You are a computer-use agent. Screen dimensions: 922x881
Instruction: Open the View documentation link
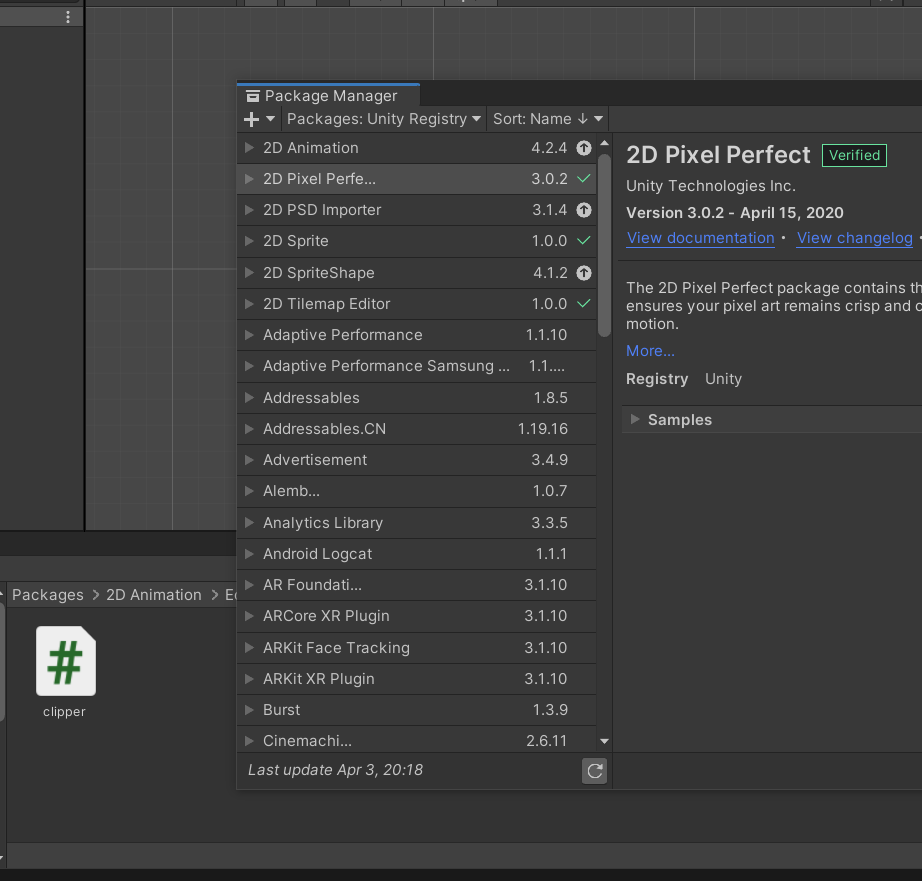point(700,238)
